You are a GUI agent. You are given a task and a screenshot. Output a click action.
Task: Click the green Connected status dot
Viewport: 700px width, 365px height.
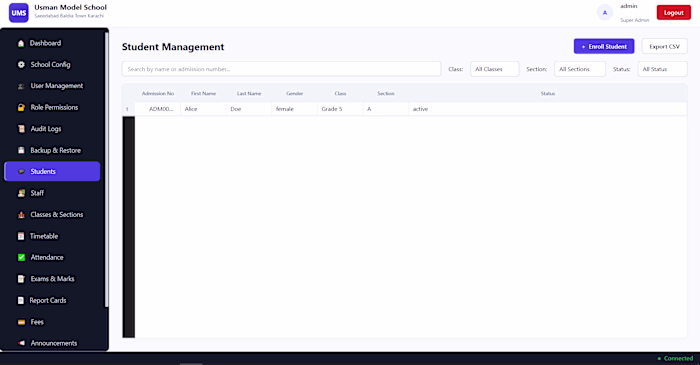coord(659,358)
